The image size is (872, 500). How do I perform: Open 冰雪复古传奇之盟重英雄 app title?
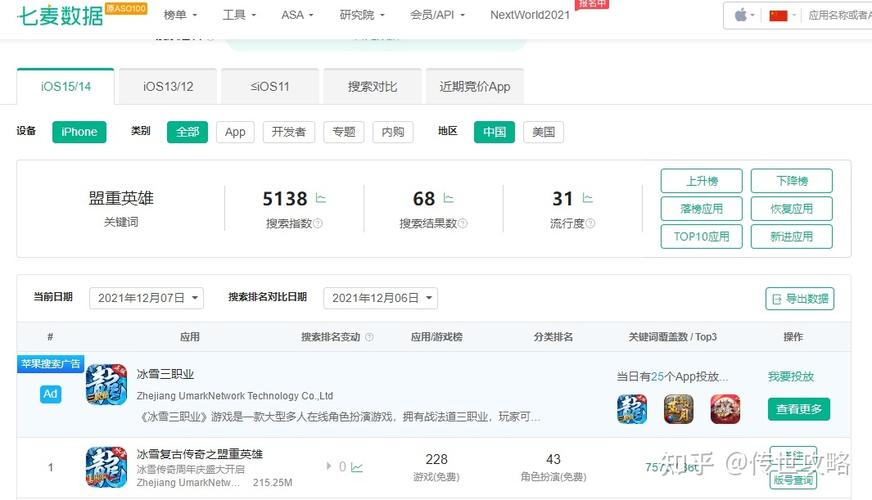200,454
